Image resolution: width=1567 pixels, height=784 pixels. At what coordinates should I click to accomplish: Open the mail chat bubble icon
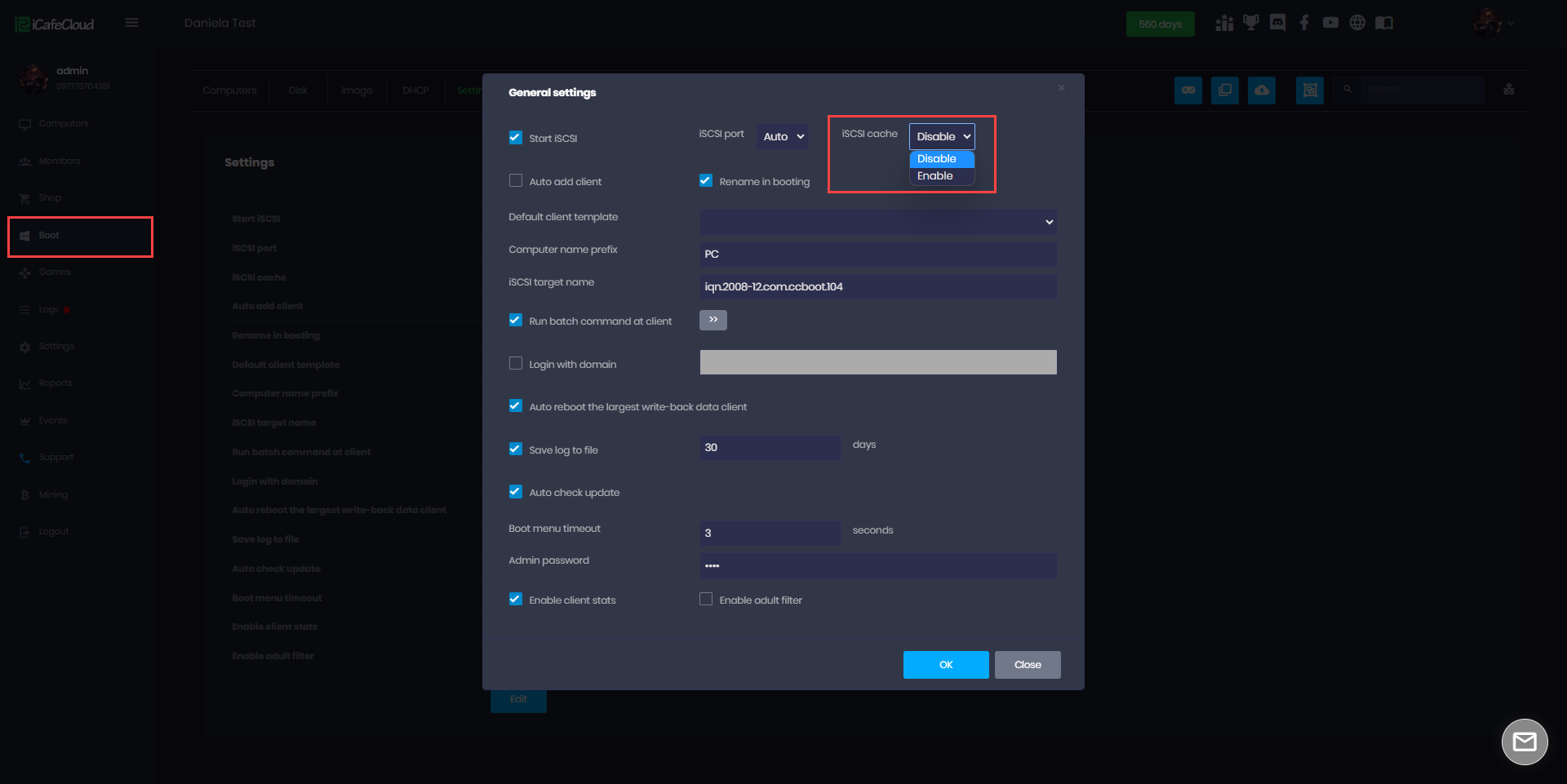1524,742
